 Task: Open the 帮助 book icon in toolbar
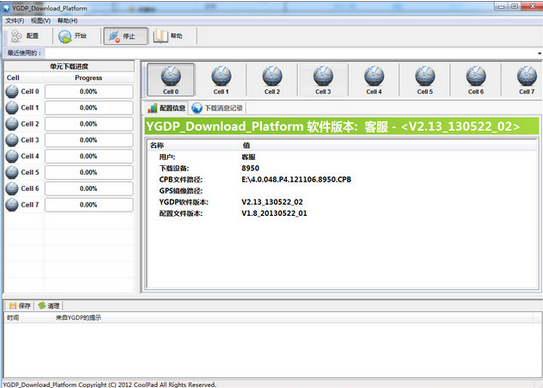(x=168, y=36)
